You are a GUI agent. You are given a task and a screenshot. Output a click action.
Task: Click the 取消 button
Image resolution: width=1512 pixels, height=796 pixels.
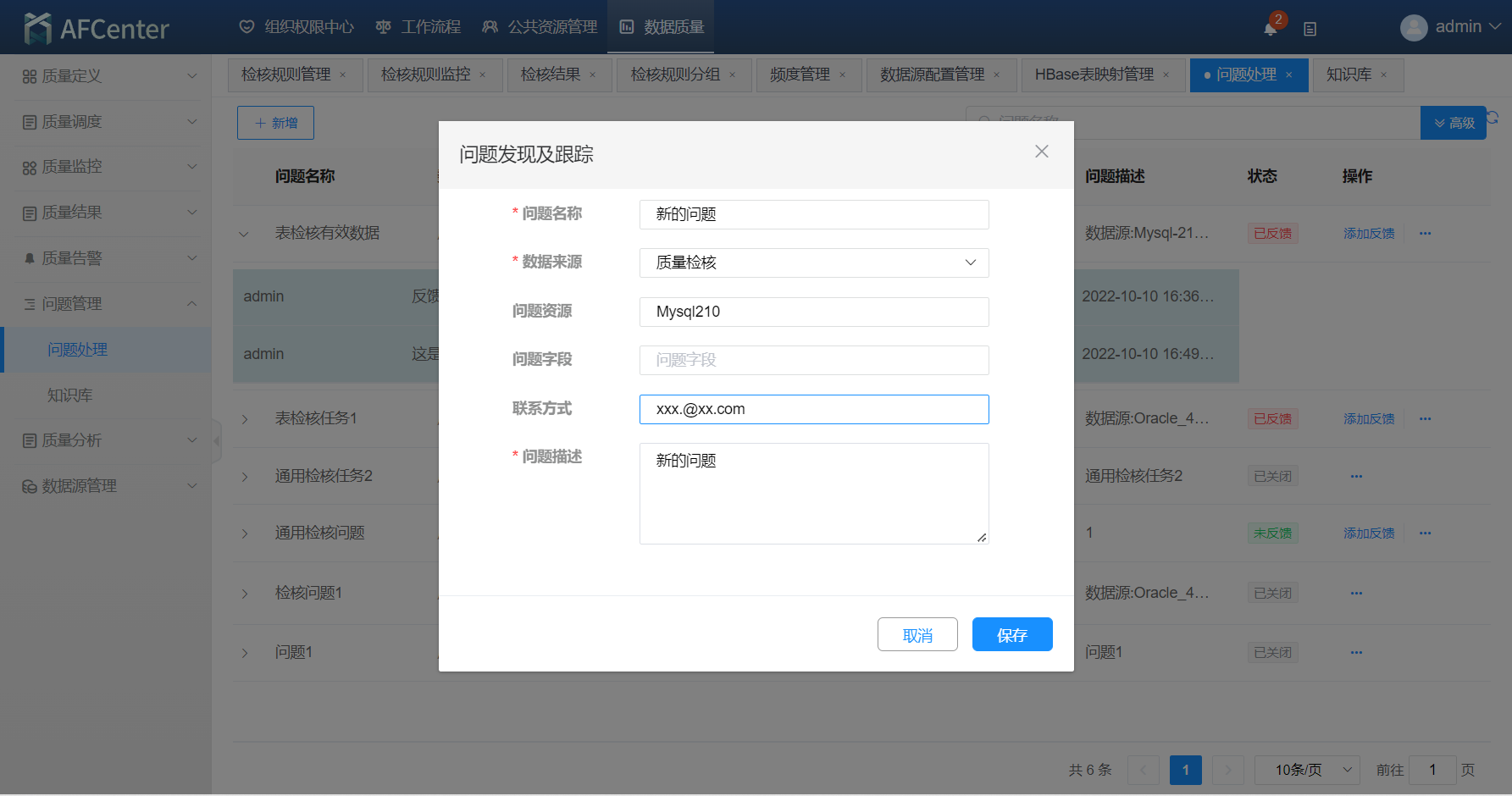pyautogui.click(x=917, y=634)
